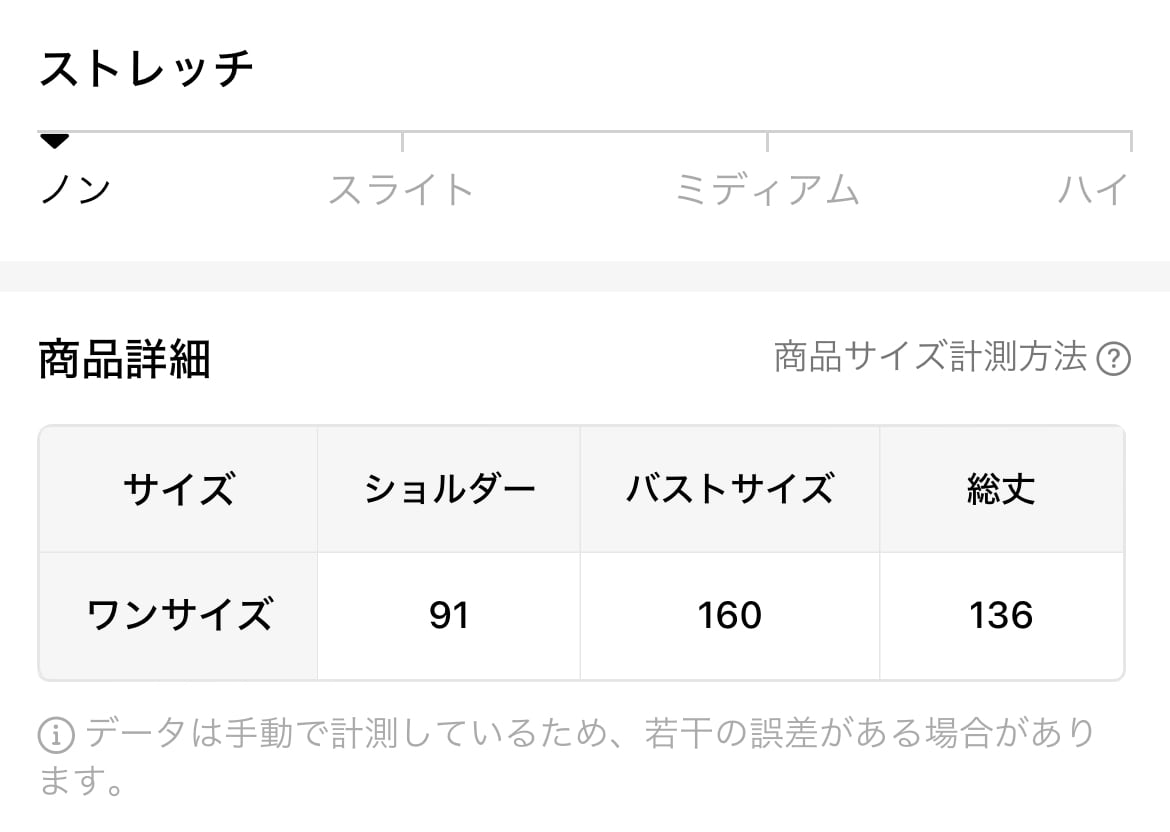Click the question mark help icon
Viewport: 1170px width, 832px height.
1113,358
